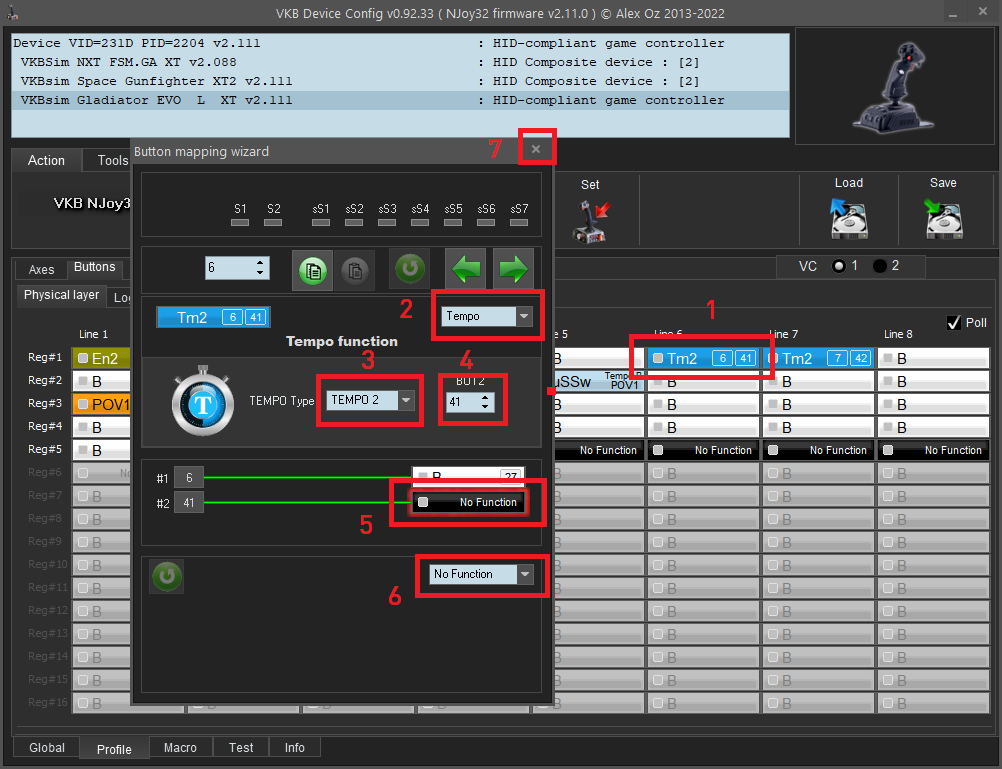Click the BUT2 number field showing 41
The width and height of the screenshot is (1002, 769).
click(x=464, y=401)
